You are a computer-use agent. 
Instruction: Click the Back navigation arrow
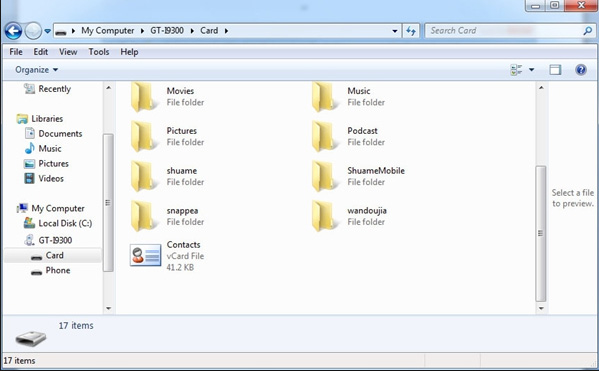coord(13,31)
